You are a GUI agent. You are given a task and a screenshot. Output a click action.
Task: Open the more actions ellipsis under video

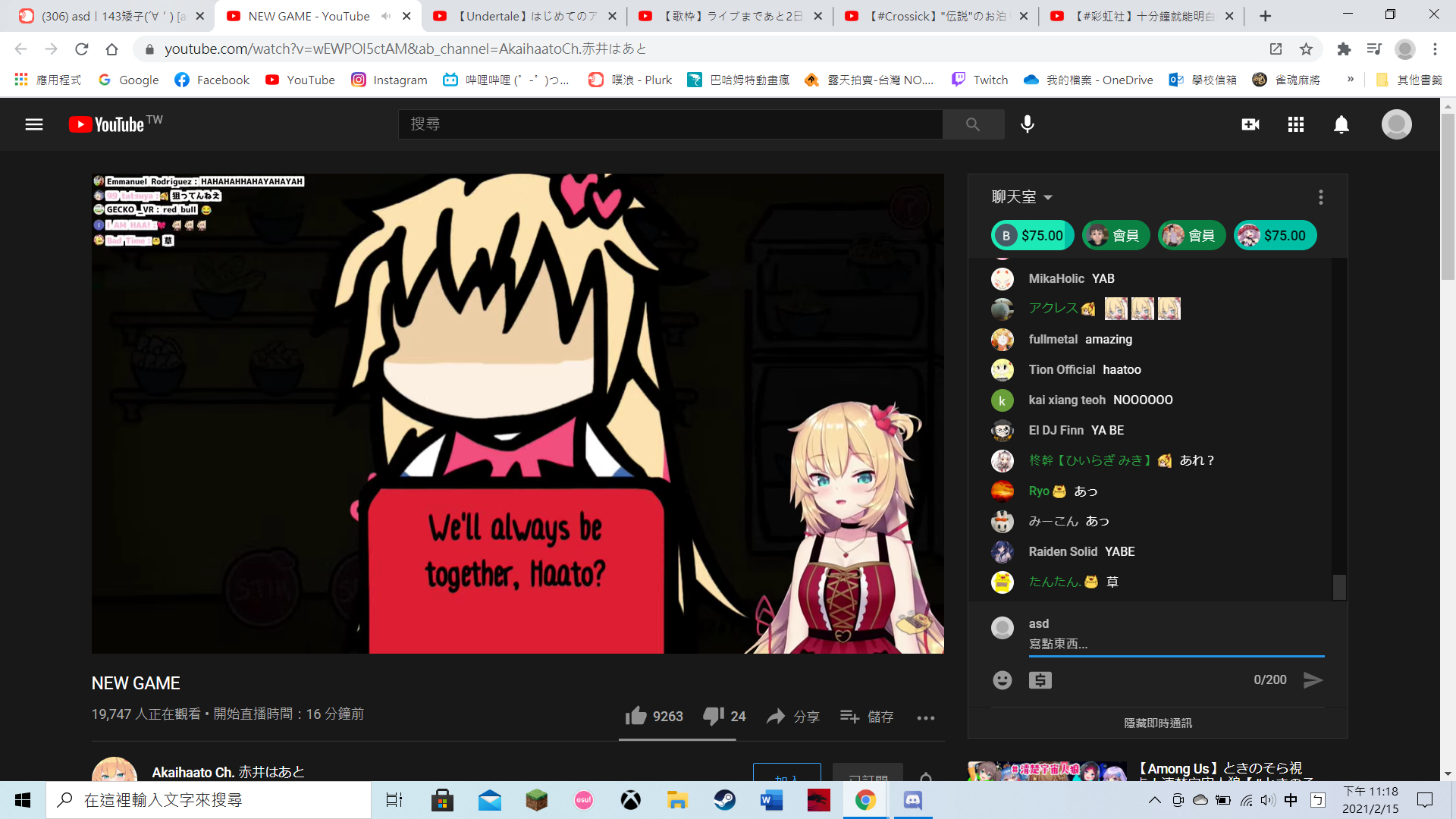pos(926,717)
